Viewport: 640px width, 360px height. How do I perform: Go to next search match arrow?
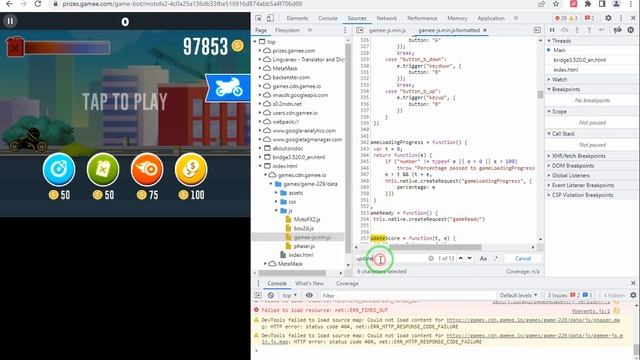[x=469, y=258]
